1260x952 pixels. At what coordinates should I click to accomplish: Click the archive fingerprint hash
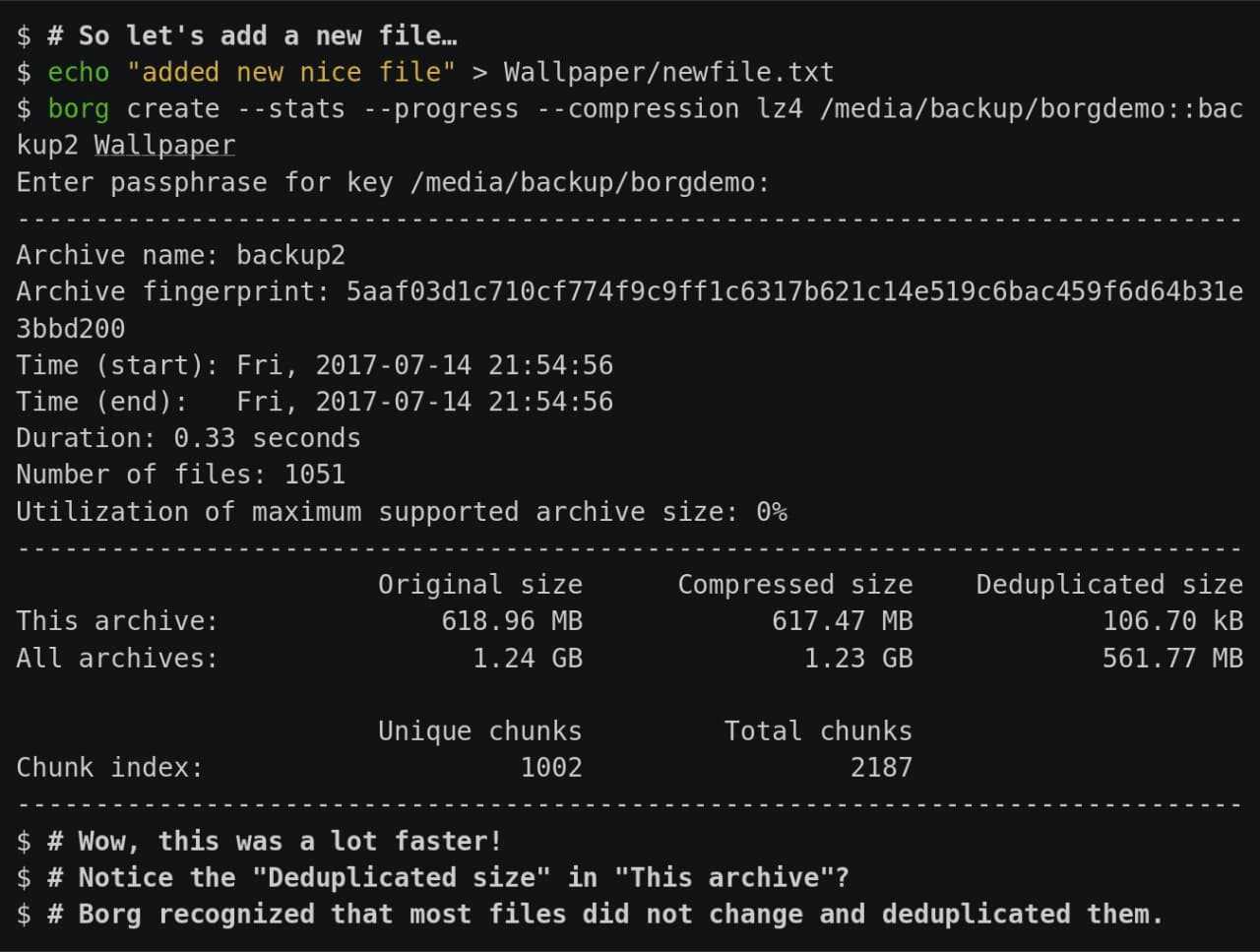pos(793,292)
